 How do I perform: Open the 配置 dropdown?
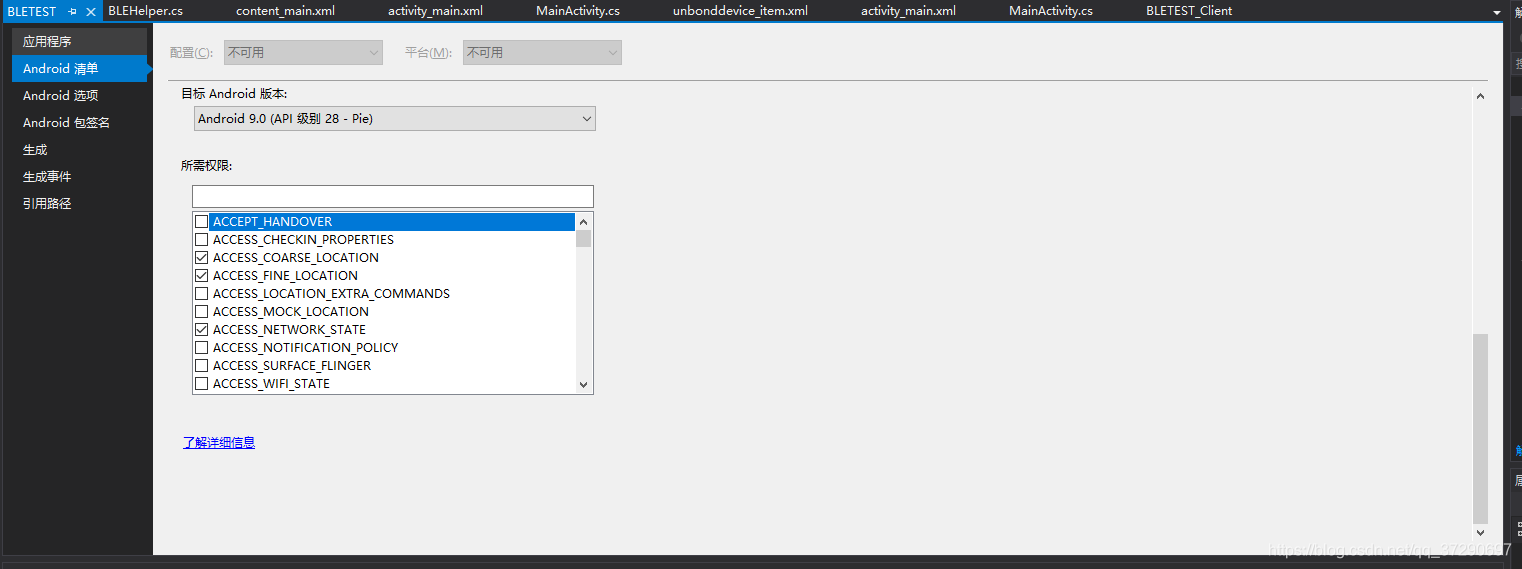pyautogui.click(x=303, y=52)
